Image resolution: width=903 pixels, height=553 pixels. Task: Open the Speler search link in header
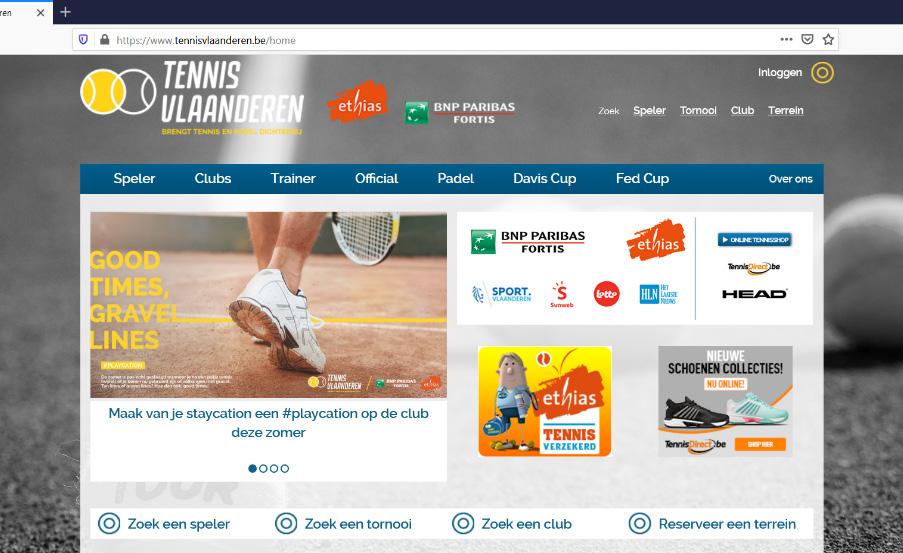point(649,110)
